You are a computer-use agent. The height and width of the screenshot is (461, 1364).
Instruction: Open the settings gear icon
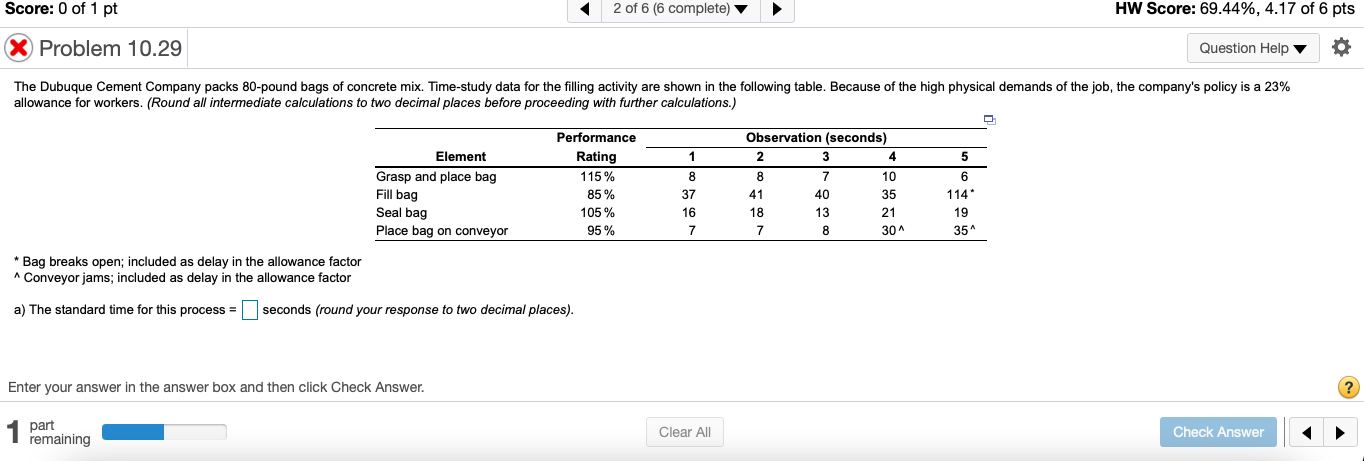click(x=1341, y=48)
